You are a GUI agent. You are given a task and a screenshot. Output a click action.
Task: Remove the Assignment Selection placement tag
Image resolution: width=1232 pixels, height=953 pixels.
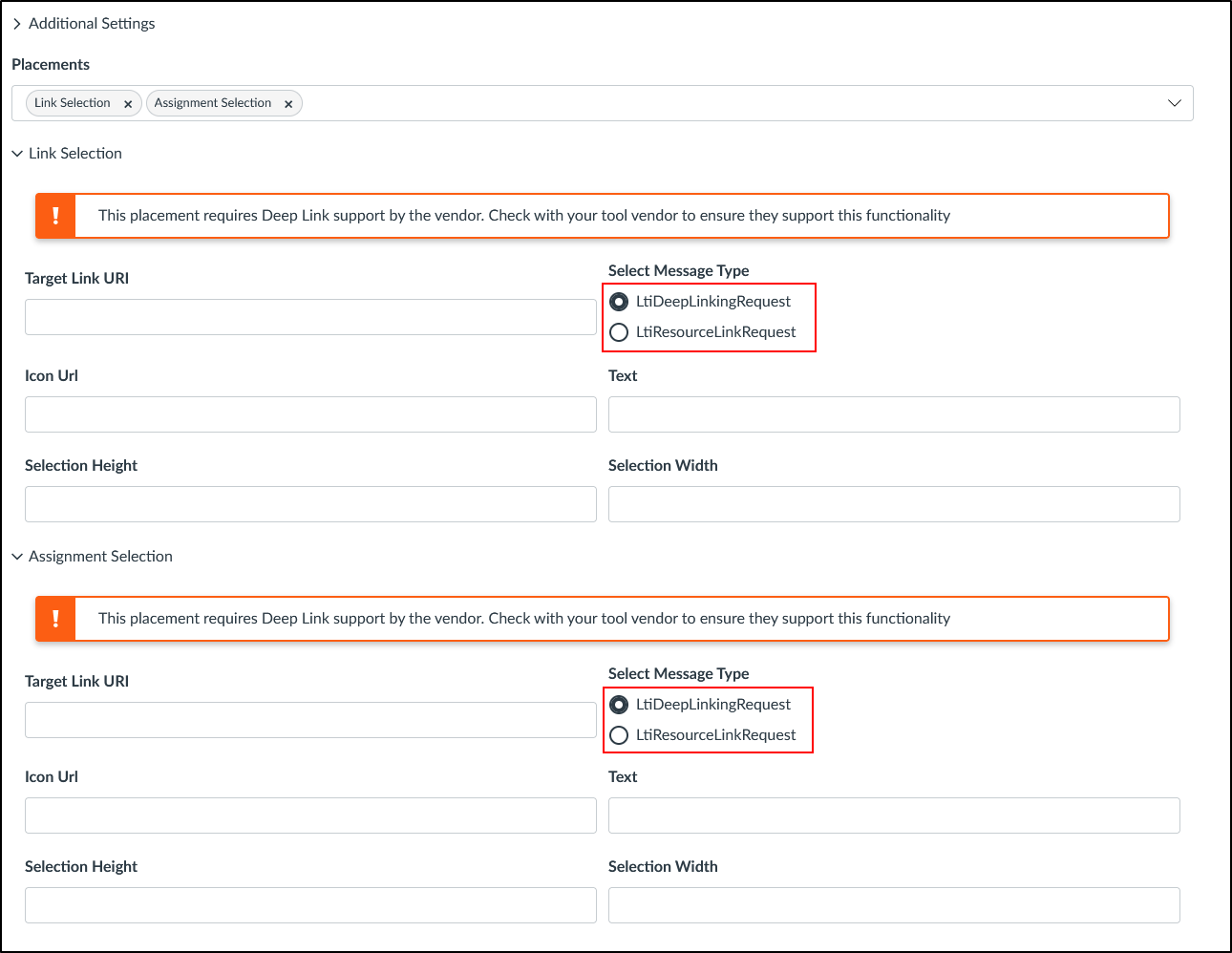[x=288, y=103]
